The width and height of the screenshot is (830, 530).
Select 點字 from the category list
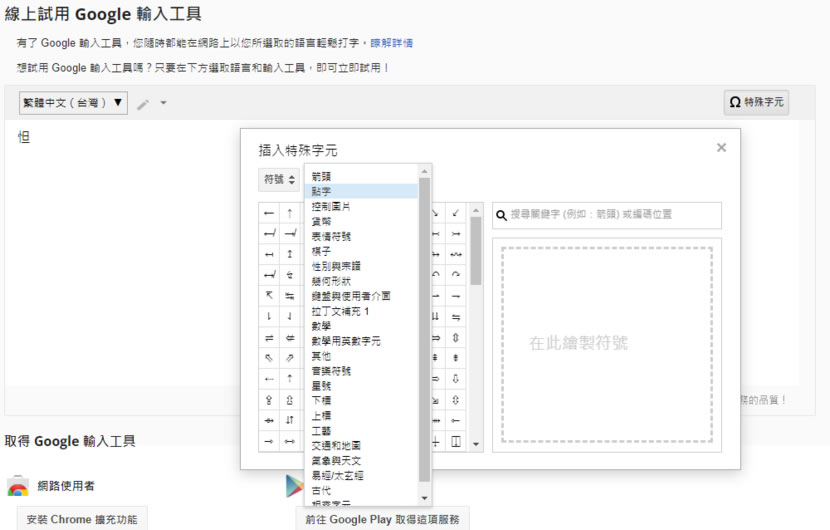click(361, 191)
